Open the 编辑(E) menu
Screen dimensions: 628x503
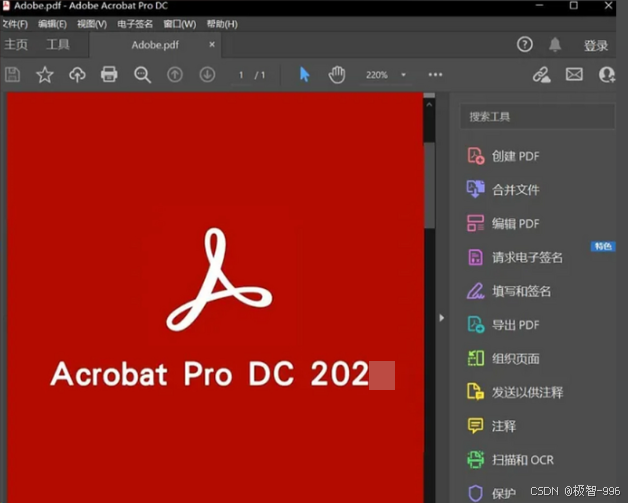[x=52, y=24]
